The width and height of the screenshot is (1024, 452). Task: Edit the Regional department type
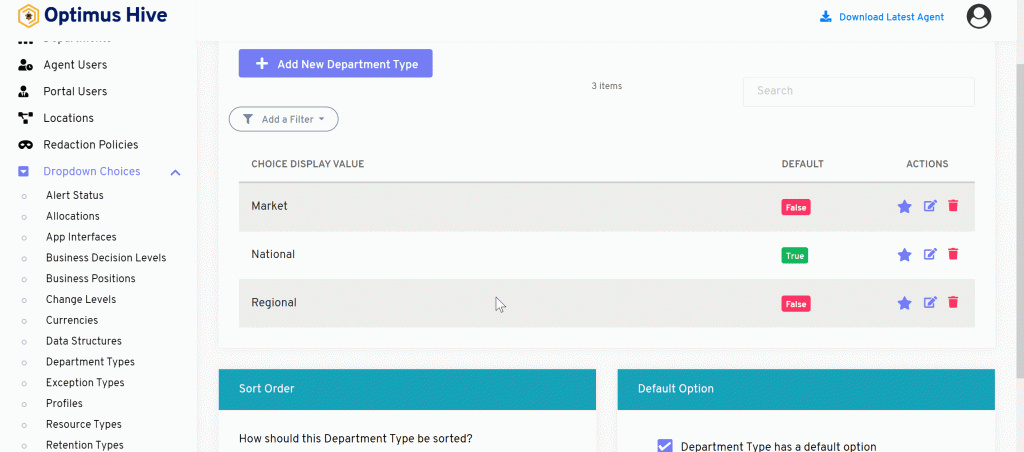[x=930, y=302]
